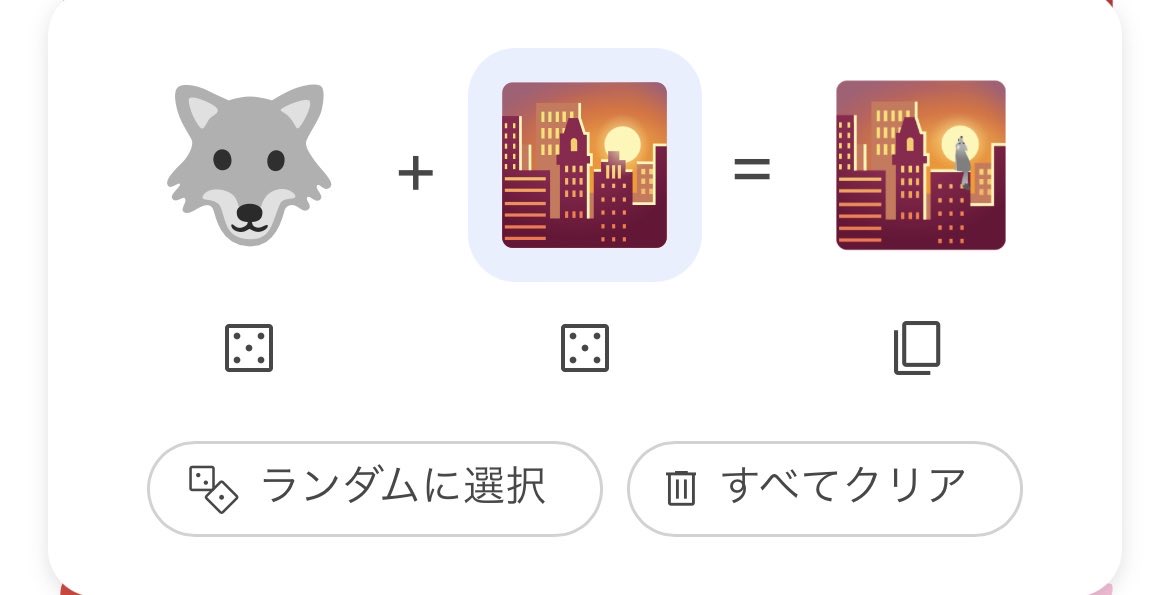1170x595 pixels.
Task: Click the equals sign before result
Action: pos(752,169)
